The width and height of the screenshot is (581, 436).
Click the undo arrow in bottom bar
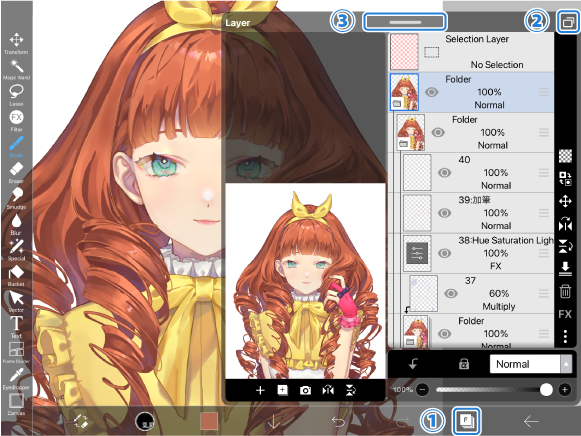338,422
